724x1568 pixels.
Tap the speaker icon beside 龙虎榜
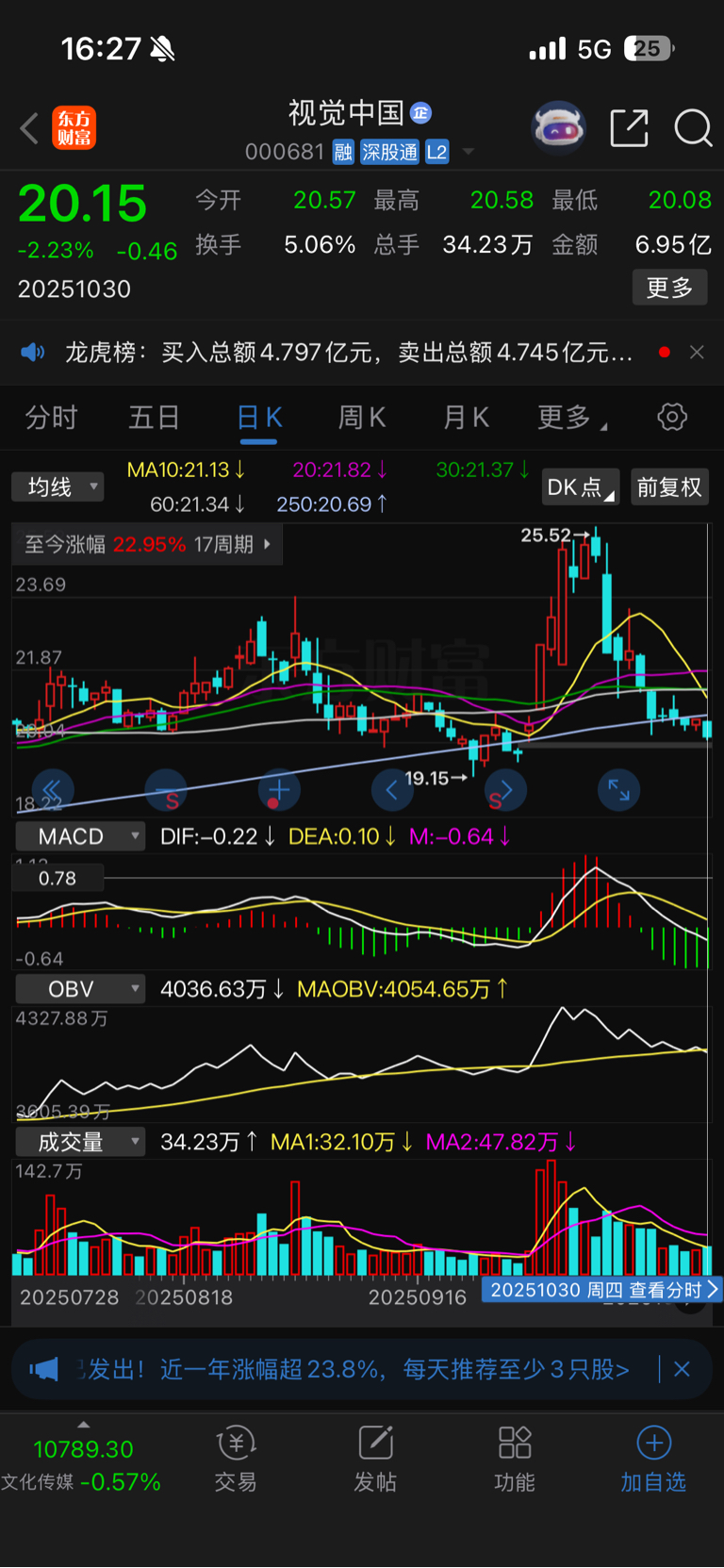pos(33,353)
